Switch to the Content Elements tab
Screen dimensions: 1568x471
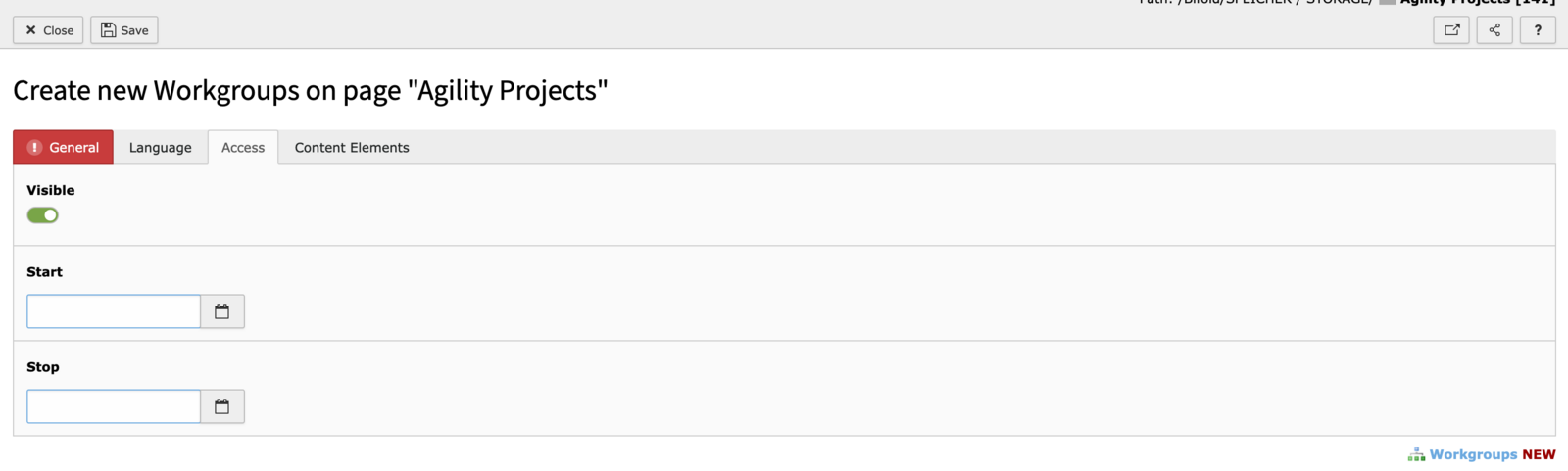pos(352,147)
